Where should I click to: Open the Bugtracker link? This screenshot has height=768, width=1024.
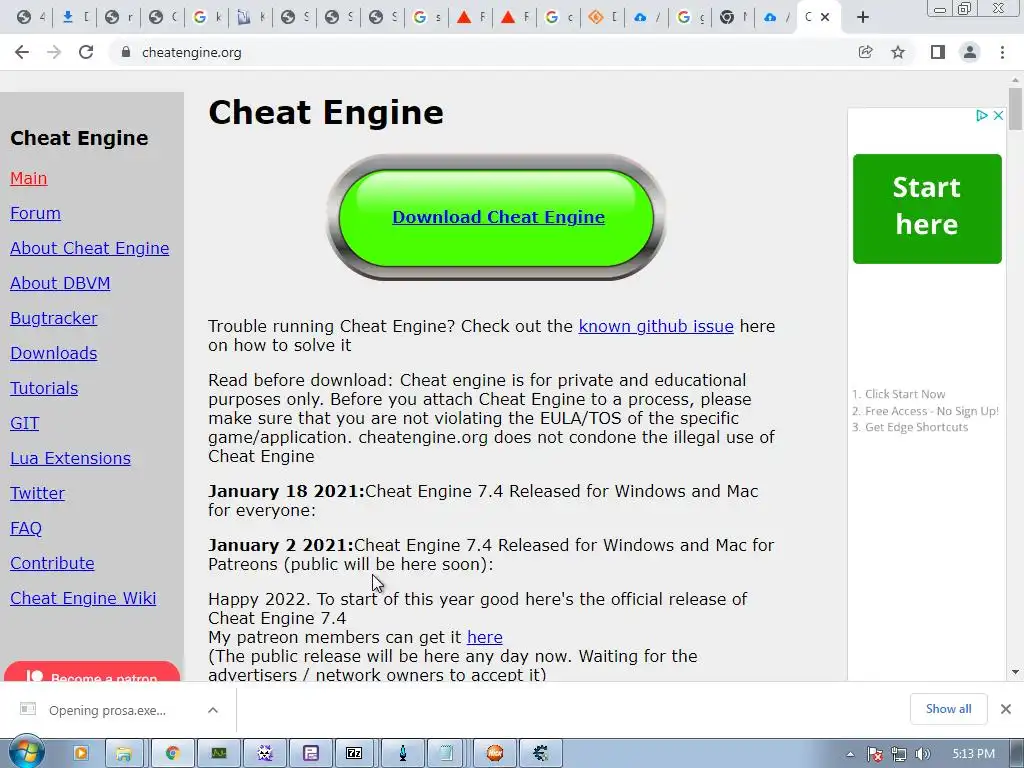pyautogui.click(x=54, y=318)
